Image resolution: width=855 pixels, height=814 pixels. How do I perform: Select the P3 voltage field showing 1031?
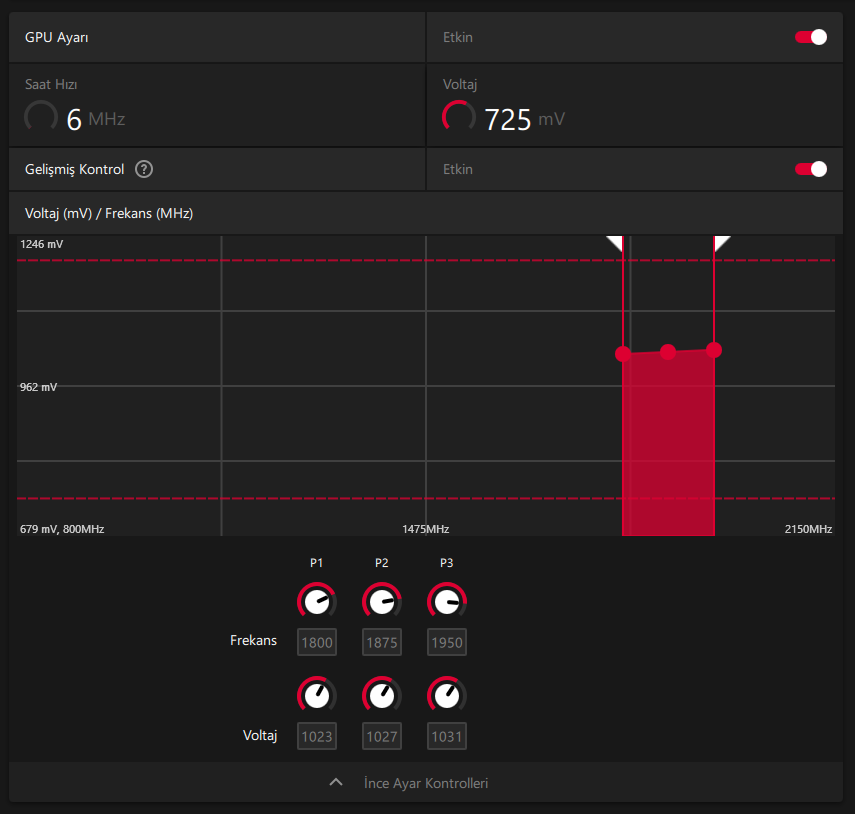tap(447, 737)
